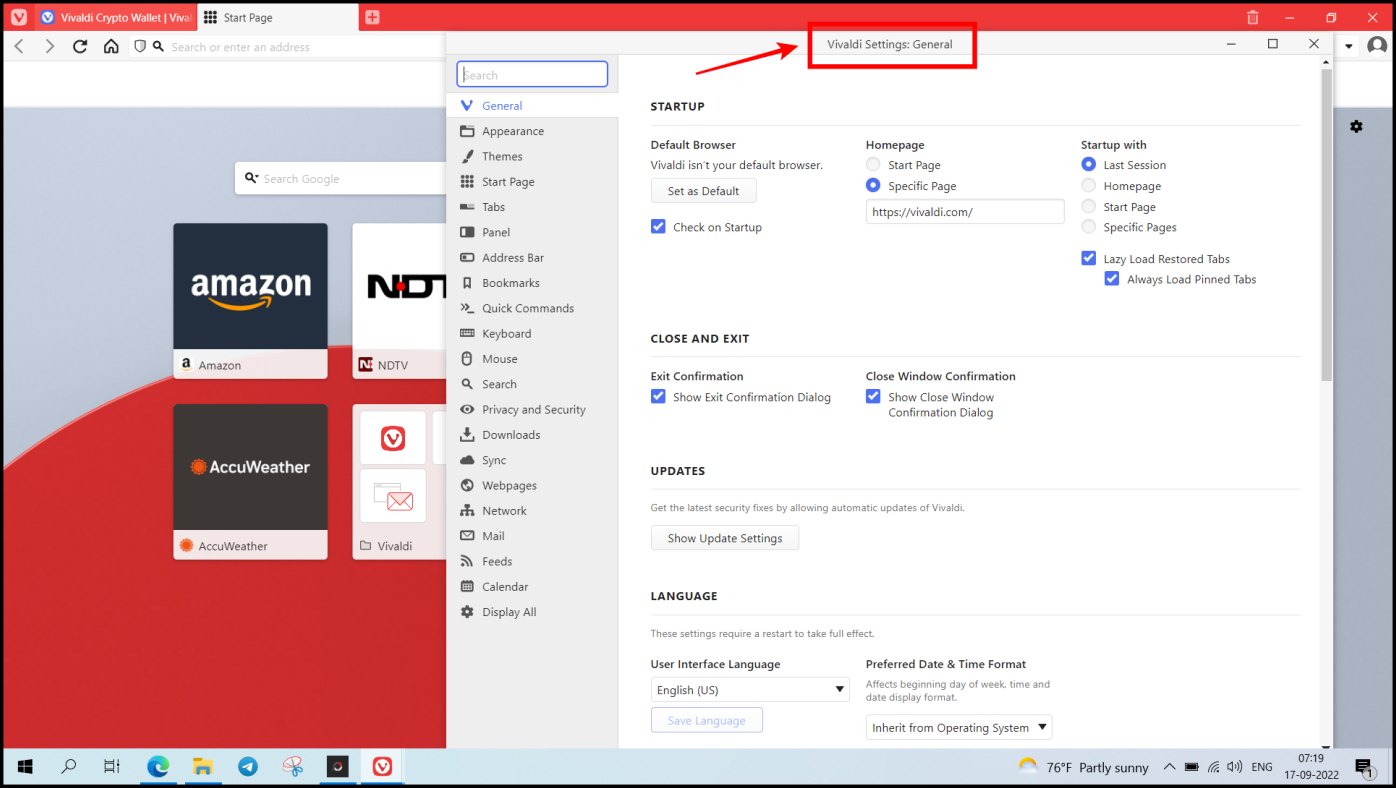Image resolution: width=1396 pixels, height=788 pixels.
Task: Open the AccuWeather speed dial
Action: tap(250, 482)
